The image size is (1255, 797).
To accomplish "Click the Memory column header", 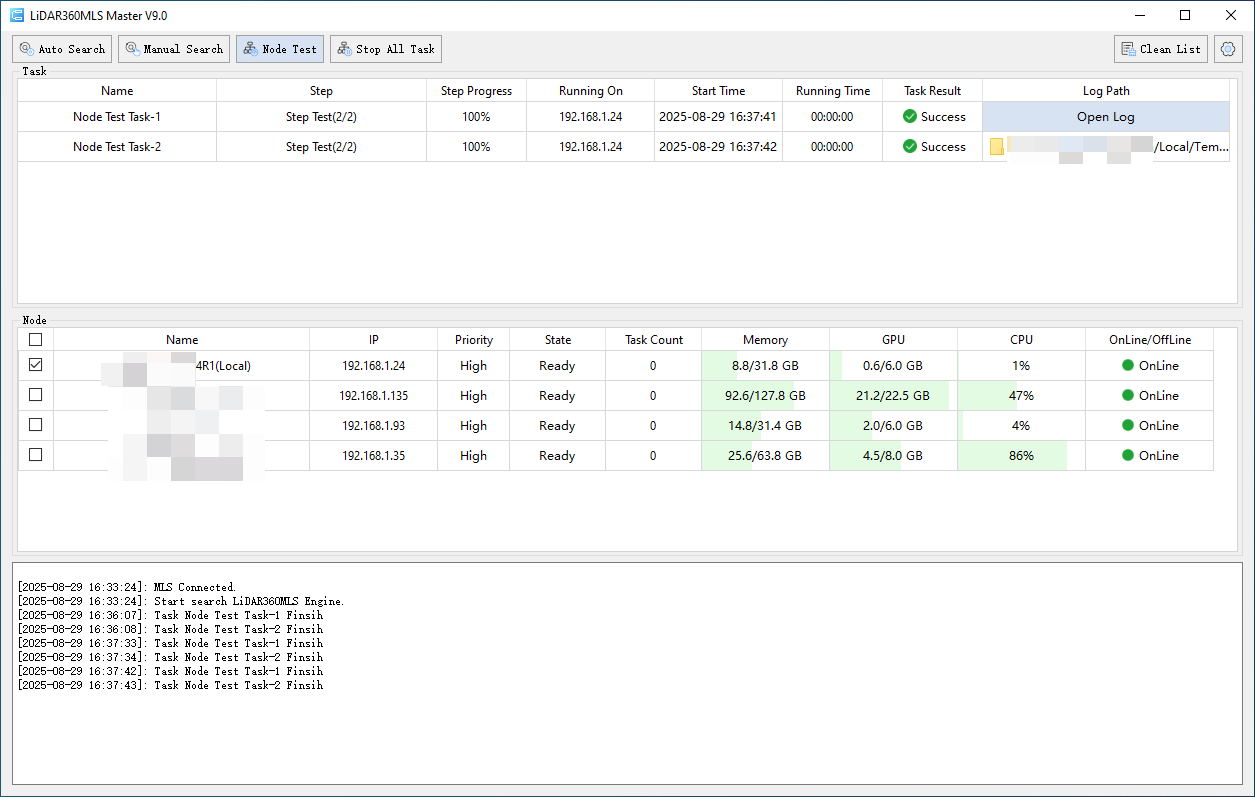I will 765,340.
